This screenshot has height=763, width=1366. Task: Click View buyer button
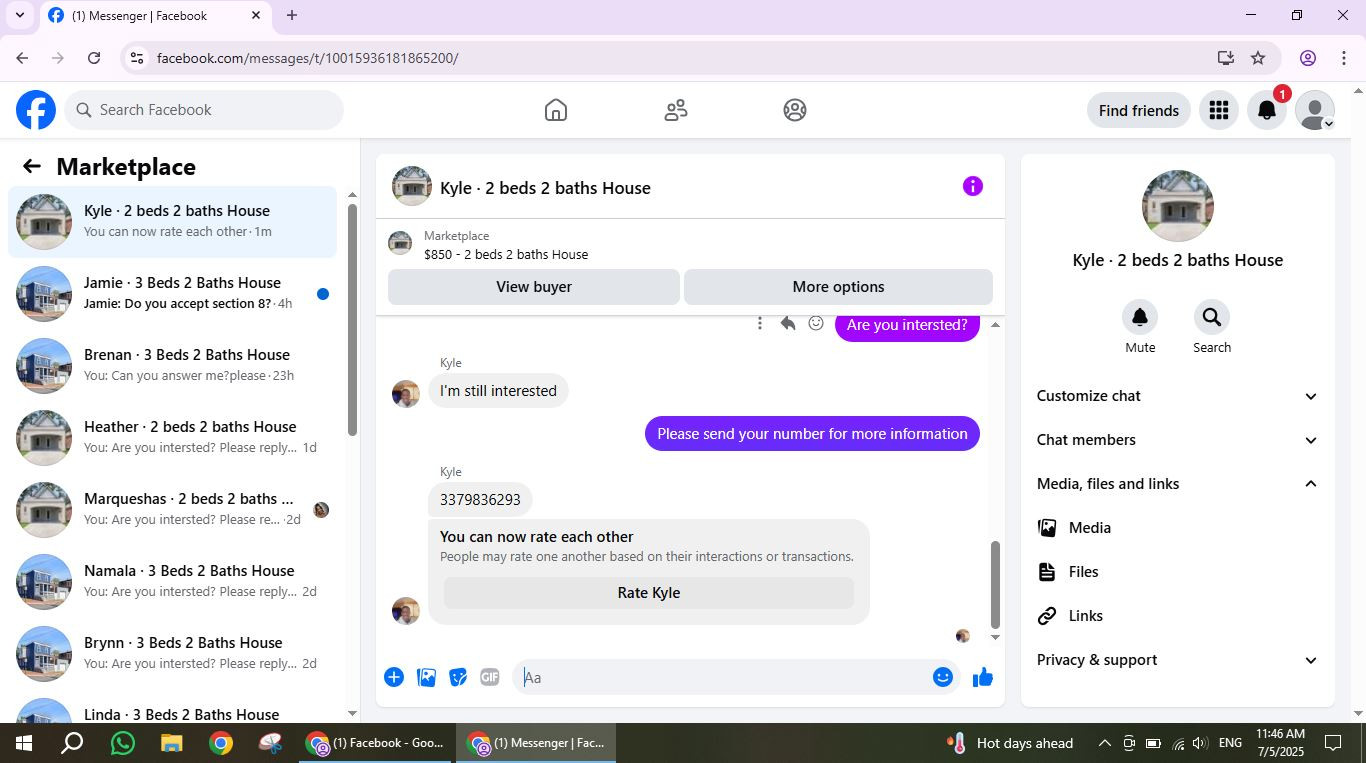coord(534,287)
